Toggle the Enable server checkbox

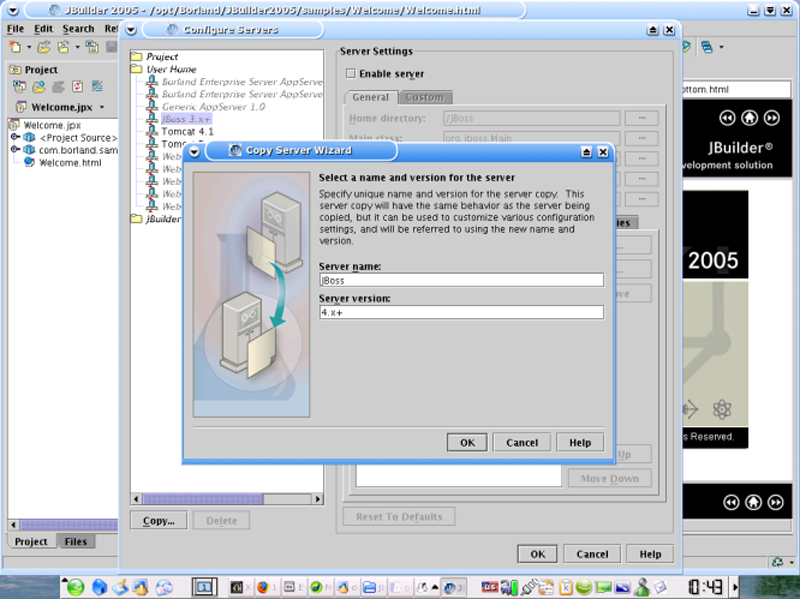[350, 74]
